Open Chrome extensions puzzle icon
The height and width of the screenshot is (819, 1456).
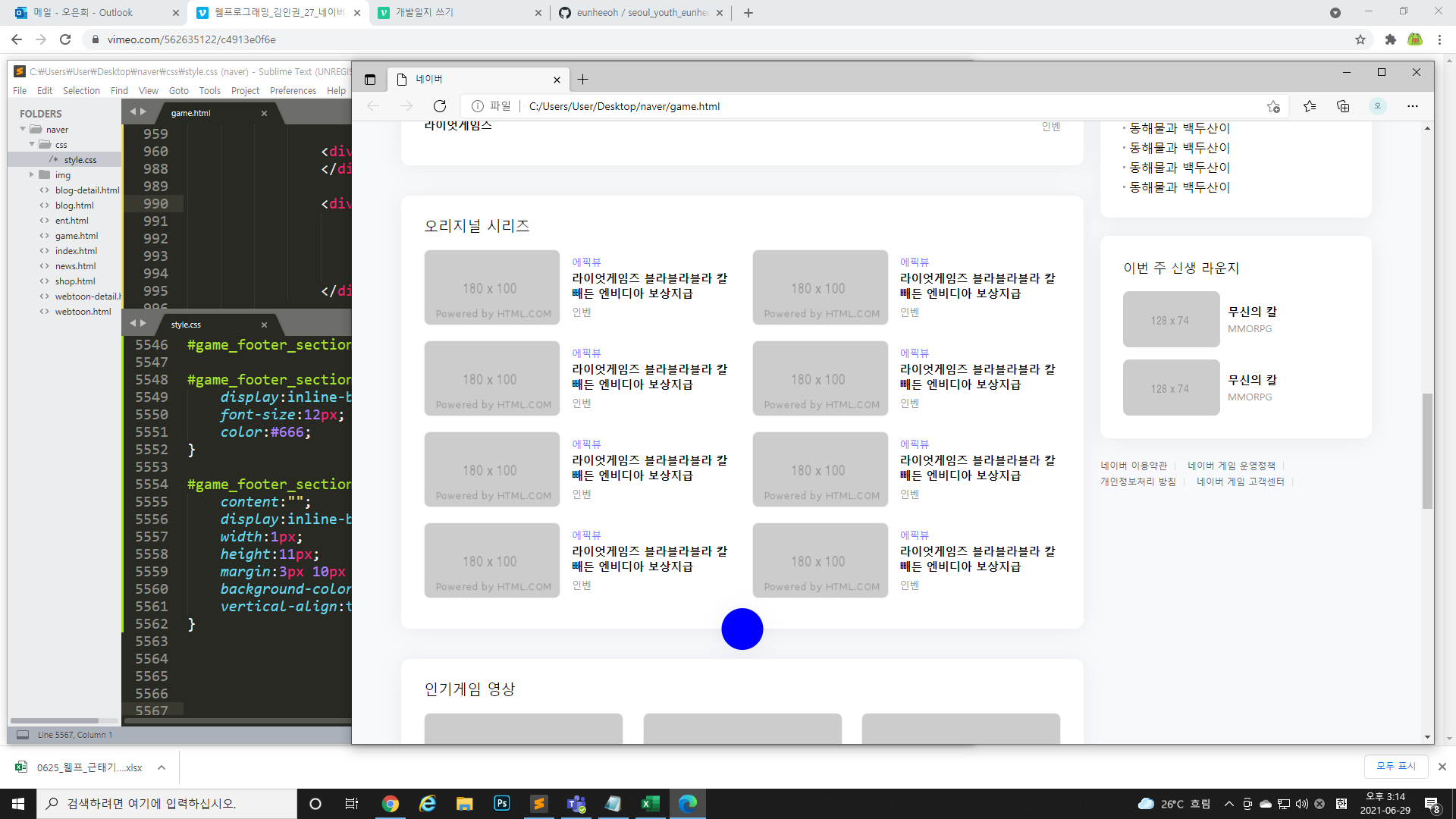pyautogui.click(x=1390, y=39)
